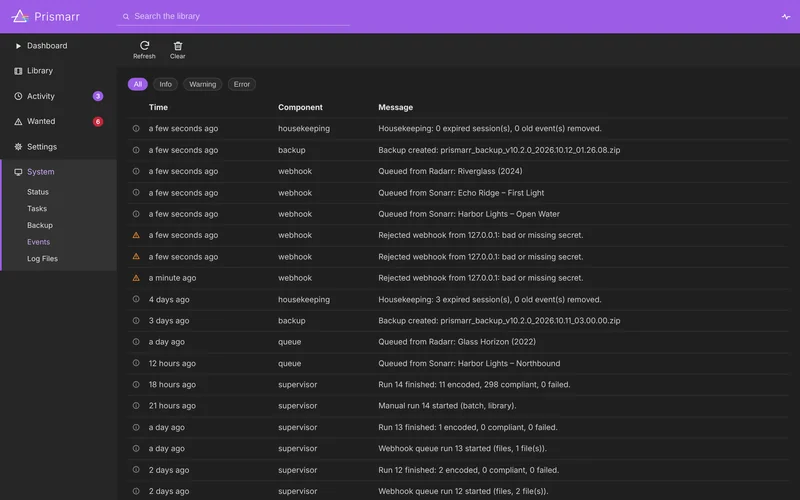This screenshot has height=500, width=800.
Task: Click info icon on '4 days ago' housekeeping row
Action: 136,299
